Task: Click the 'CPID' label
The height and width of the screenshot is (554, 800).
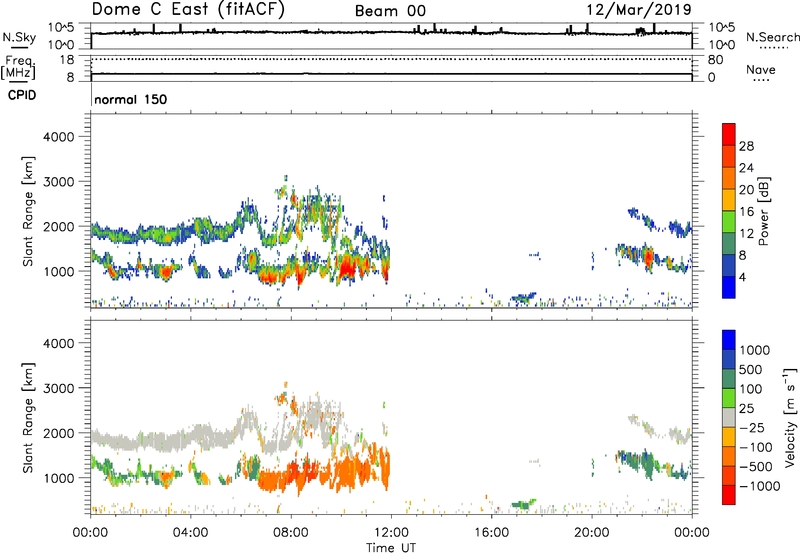Action: [x=22, y=95]
